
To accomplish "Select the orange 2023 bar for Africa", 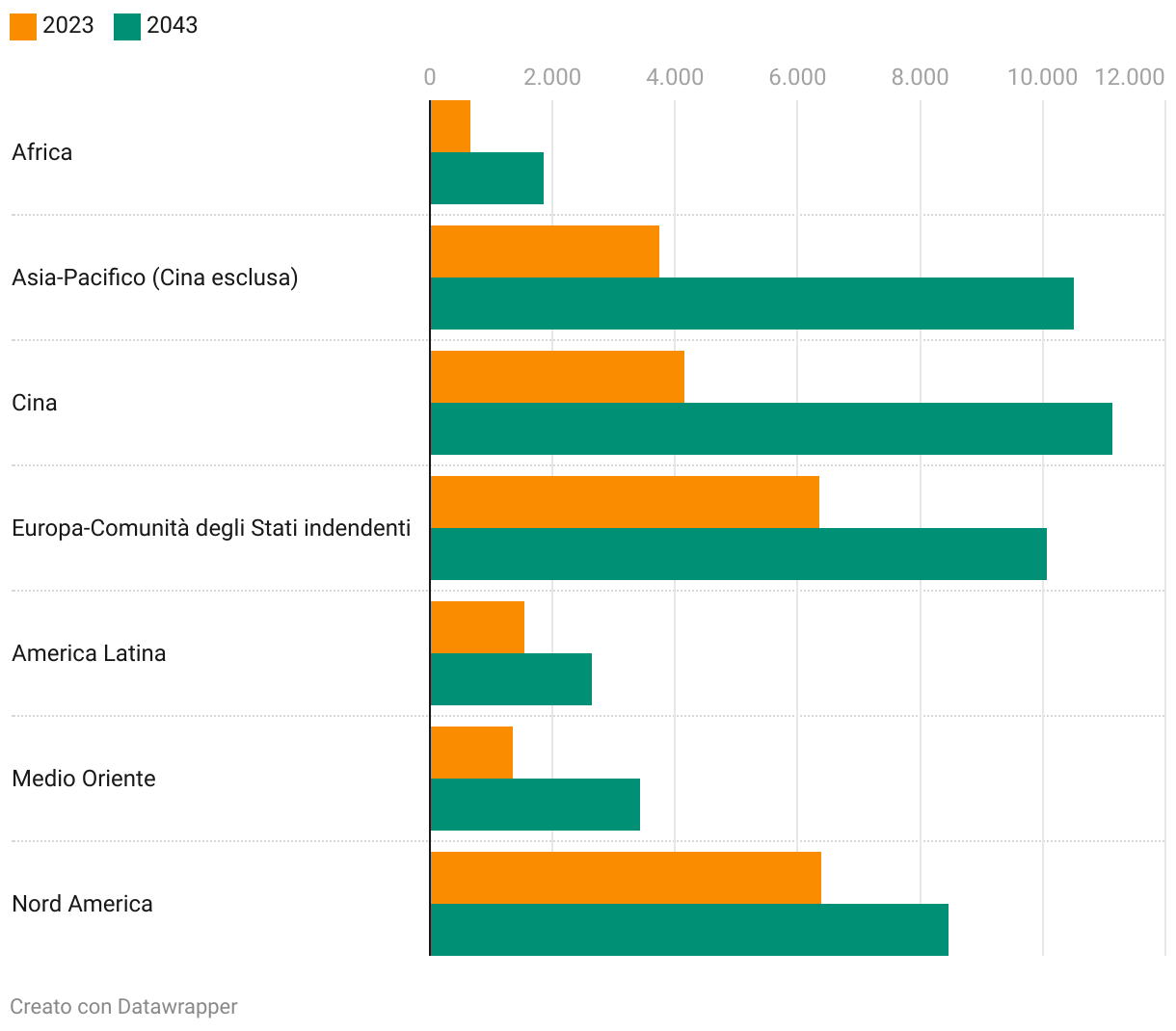I will tap(450, 126).
